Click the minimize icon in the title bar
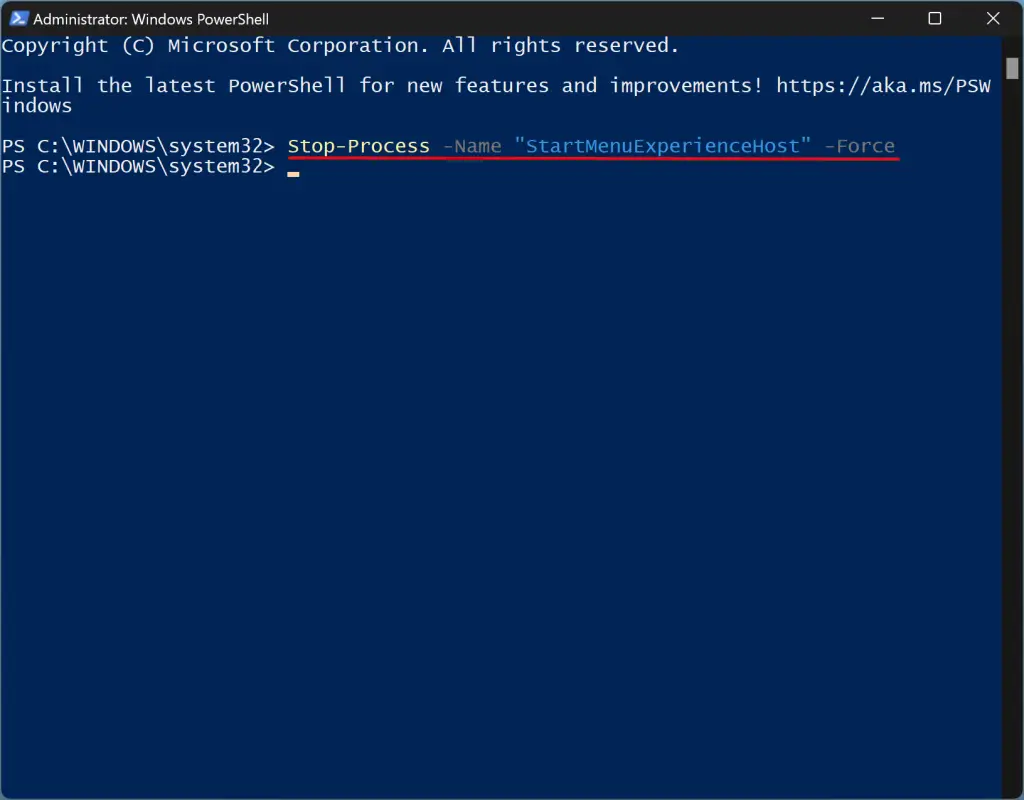Image resolution: width=1024 pixels, height=800 pixels. [x=877, y=18]
